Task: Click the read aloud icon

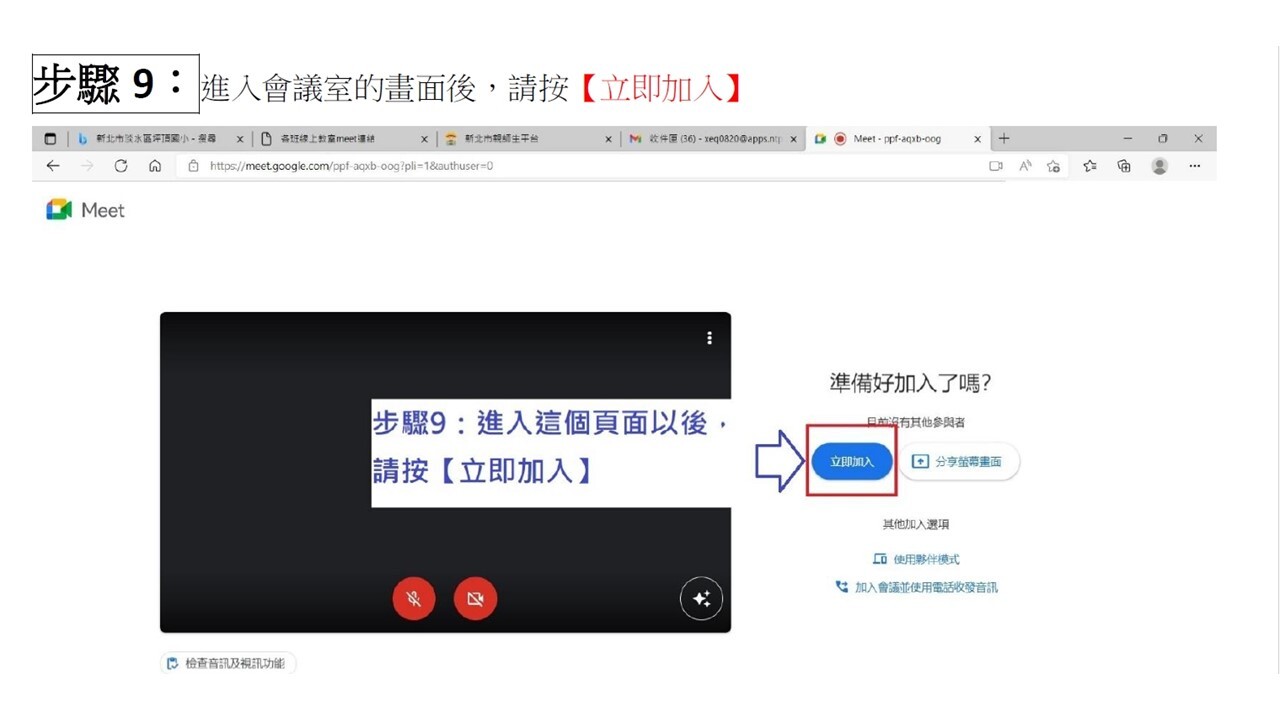Action: pos(1025,166)
